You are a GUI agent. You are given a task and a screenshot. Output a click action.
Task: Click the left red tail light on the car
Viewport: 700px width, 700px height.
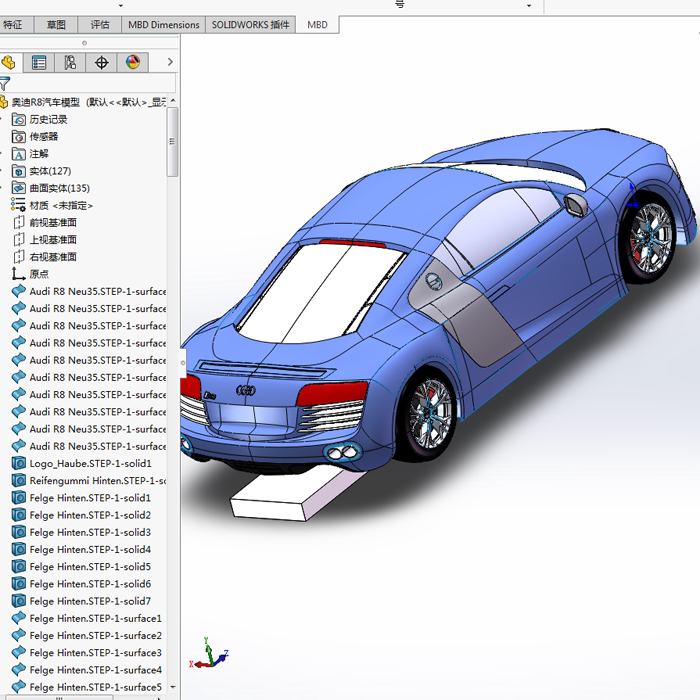pos(191,387)
